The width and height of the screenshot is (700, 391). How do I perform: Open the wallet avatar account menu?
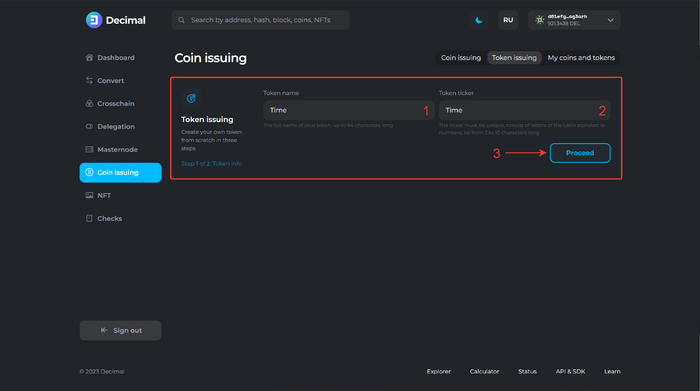540,20
